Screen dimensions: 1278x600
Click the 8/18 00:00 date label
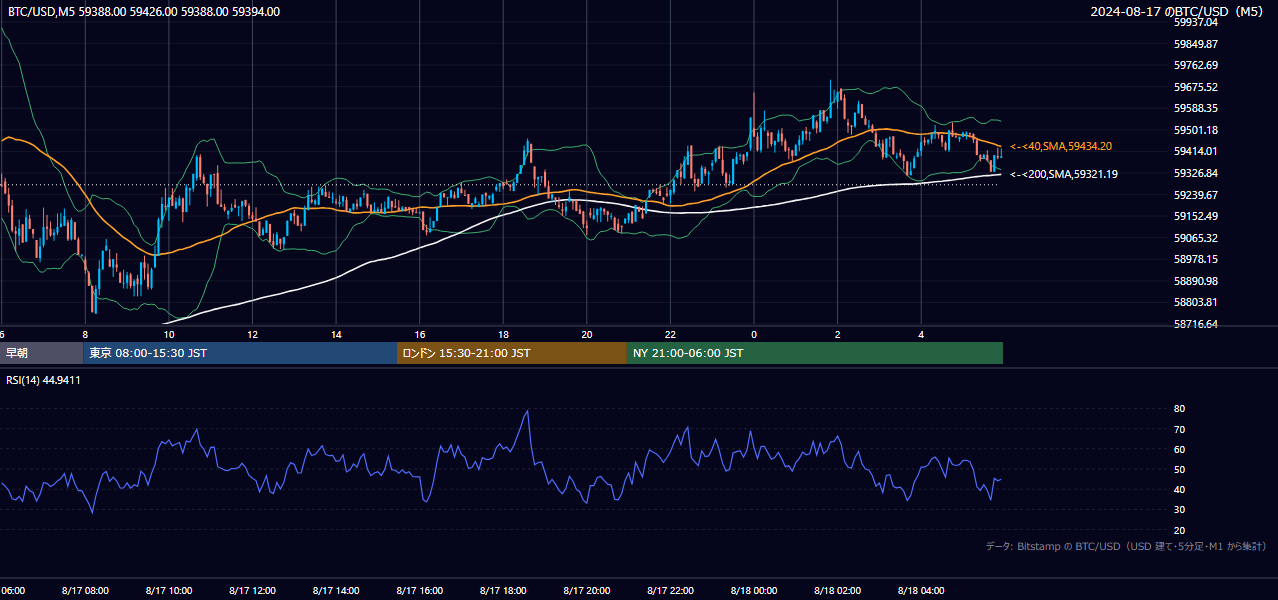point(754,590)
